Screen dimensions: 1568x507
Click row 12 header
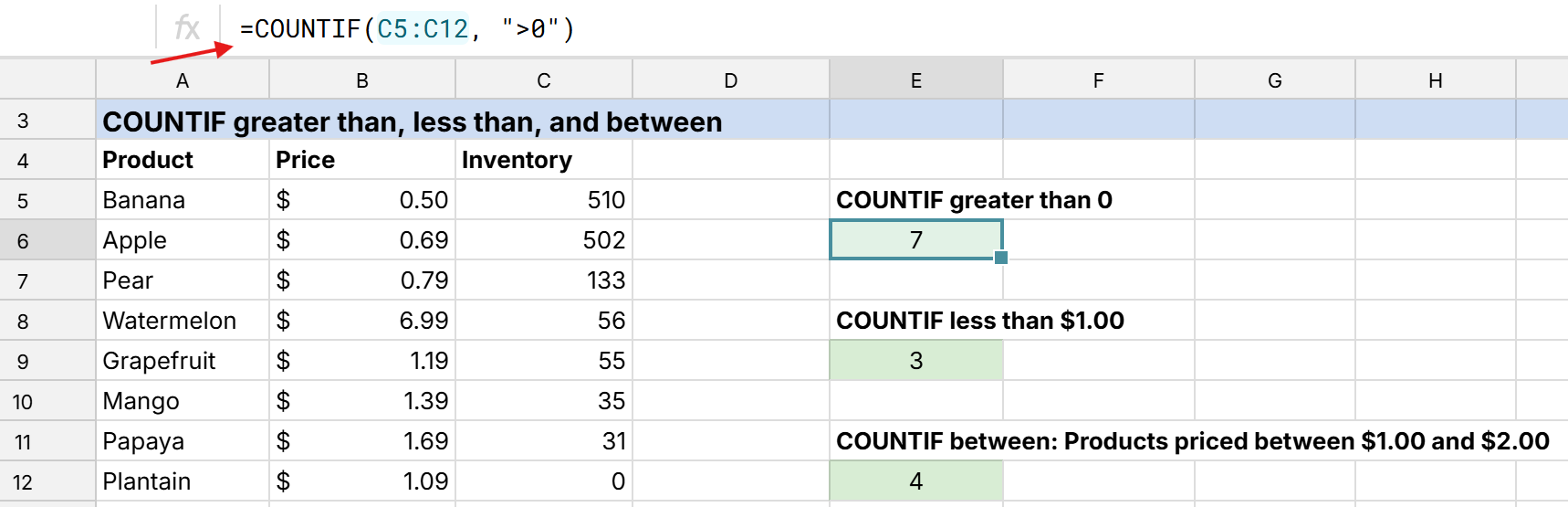coord(24,481)
